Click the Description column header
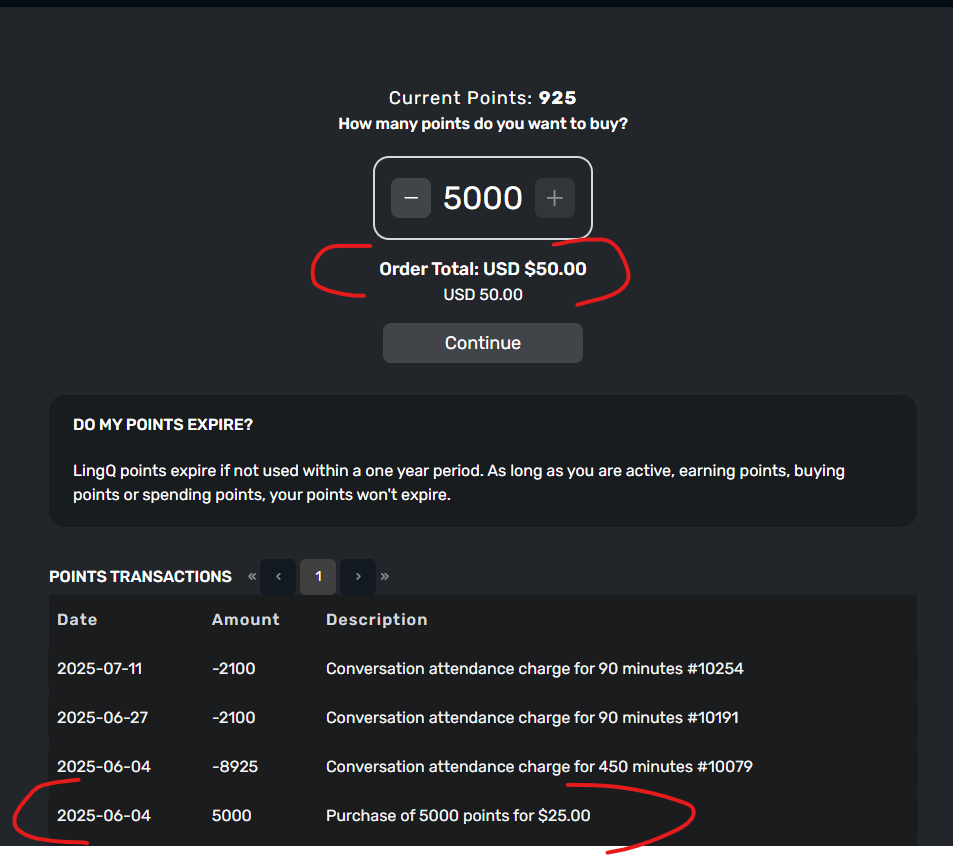 pos(377,620)
